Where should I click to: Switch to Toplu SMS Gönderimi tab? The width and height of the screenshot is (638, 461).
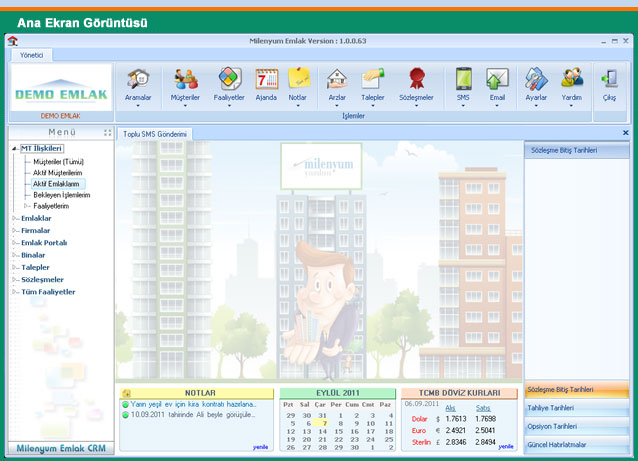pos(155,134)
